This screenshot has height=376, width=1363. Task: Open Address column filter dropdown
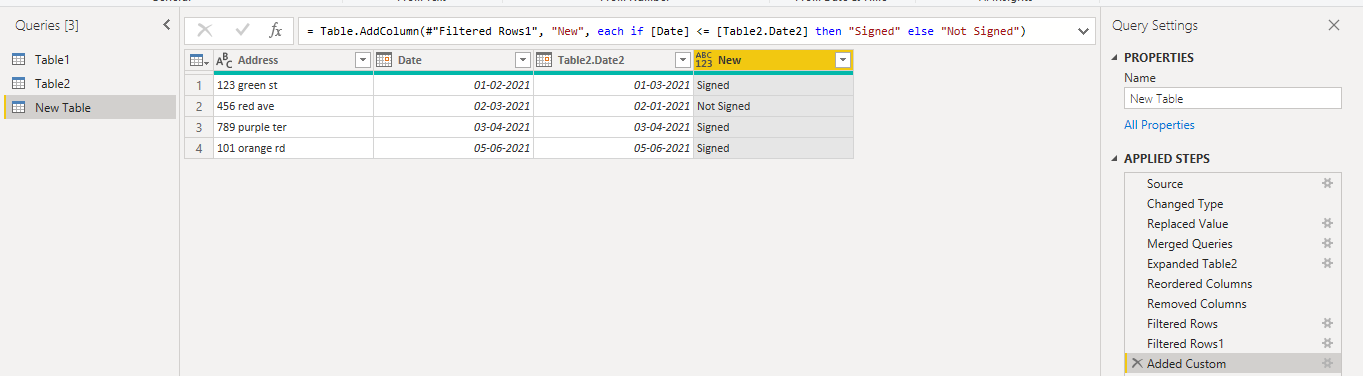pos(362,61)
